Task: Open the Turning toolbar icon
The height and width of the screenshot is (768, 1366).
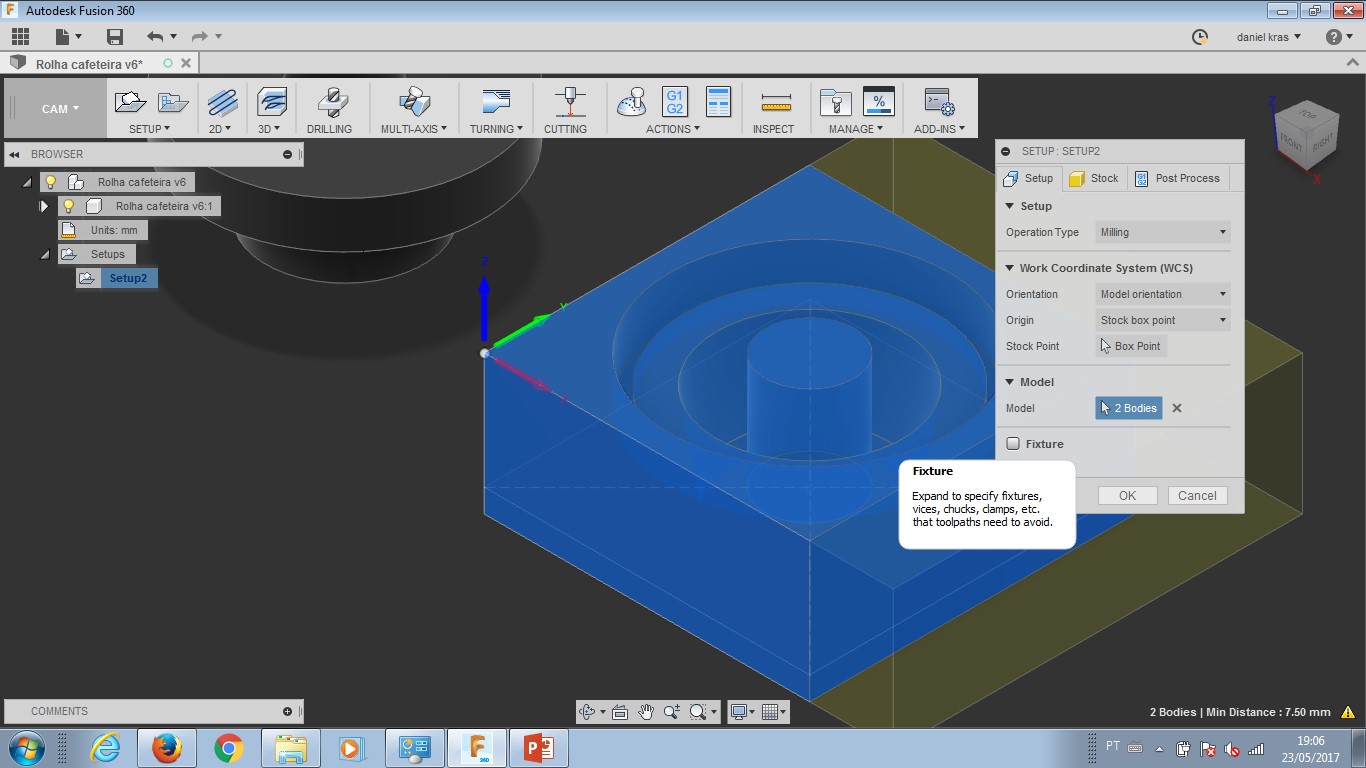Action: 495,103
